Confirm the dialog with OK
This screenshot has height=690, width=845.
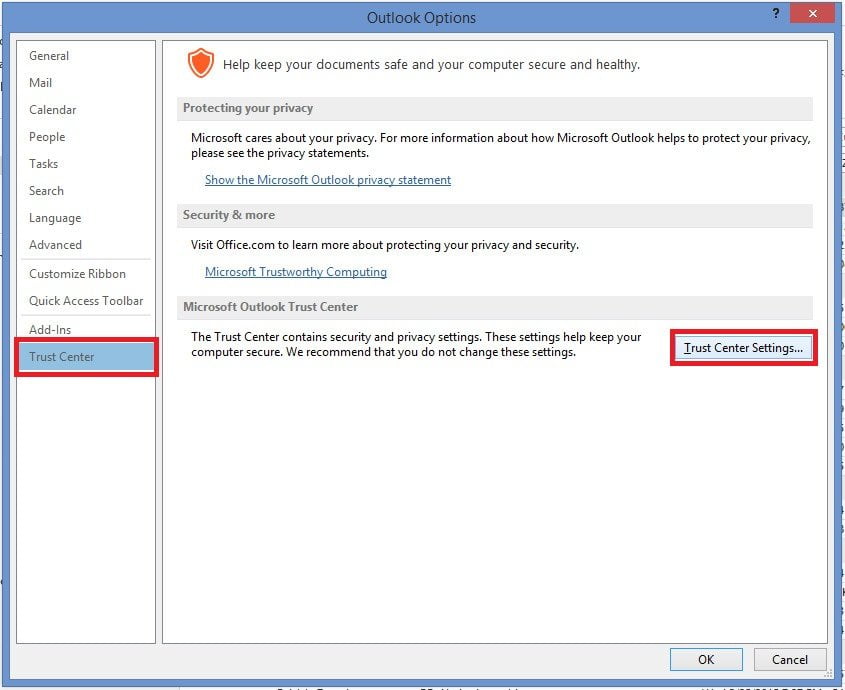(x=706, y=659)
